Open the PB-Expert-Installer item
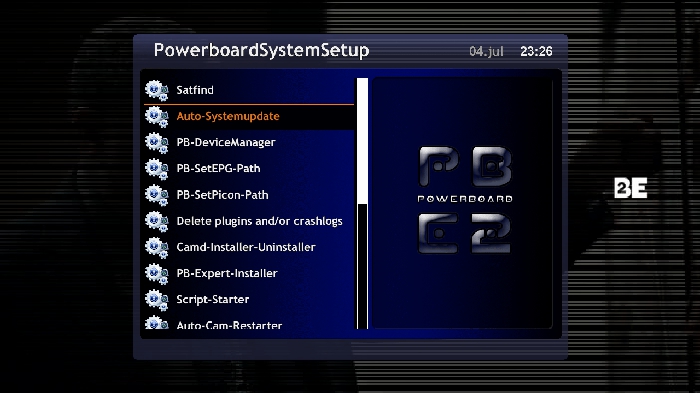Screen dimensions: 700x393 coord(249,274)
